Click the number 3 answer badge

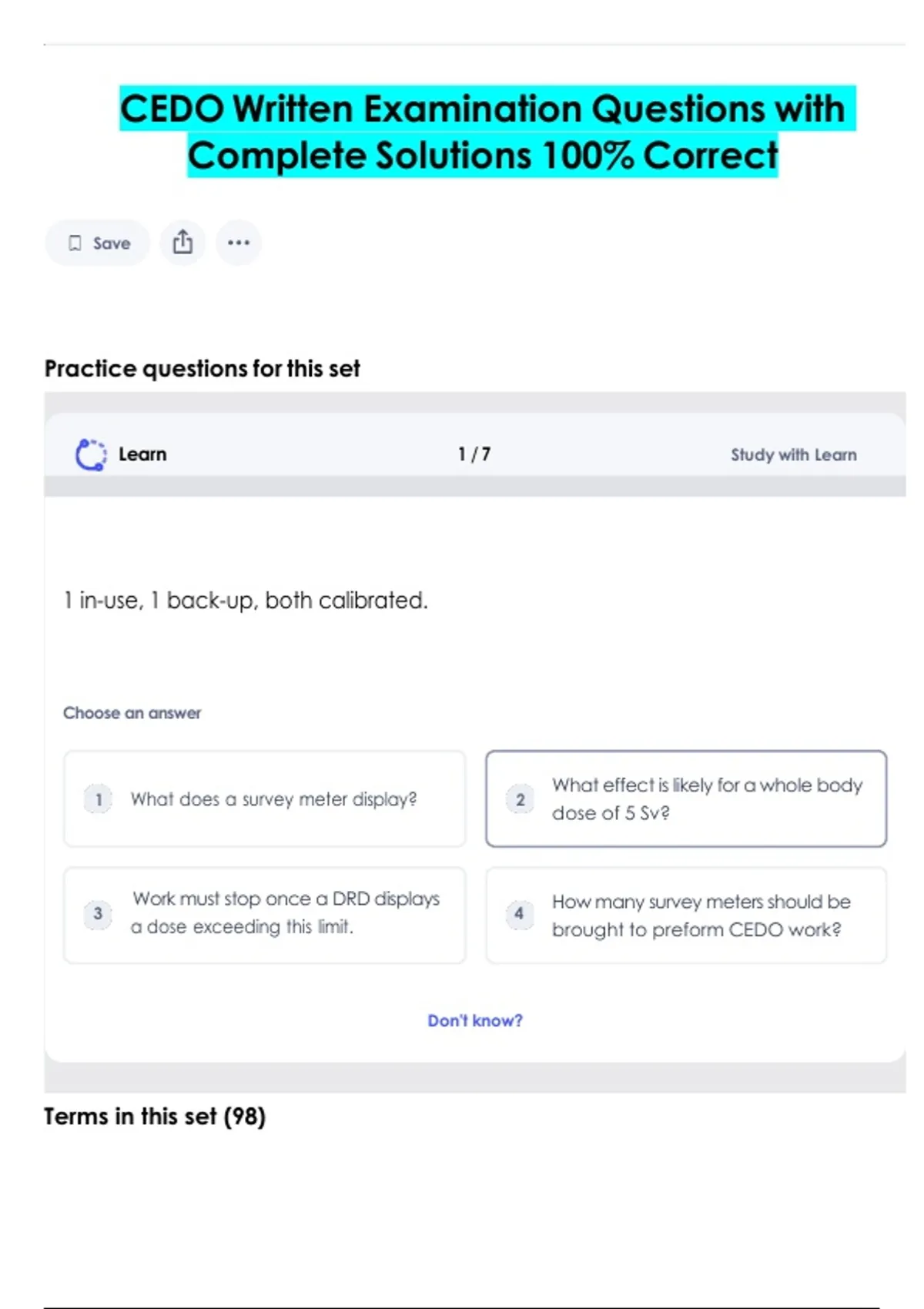tap(98, 913)
